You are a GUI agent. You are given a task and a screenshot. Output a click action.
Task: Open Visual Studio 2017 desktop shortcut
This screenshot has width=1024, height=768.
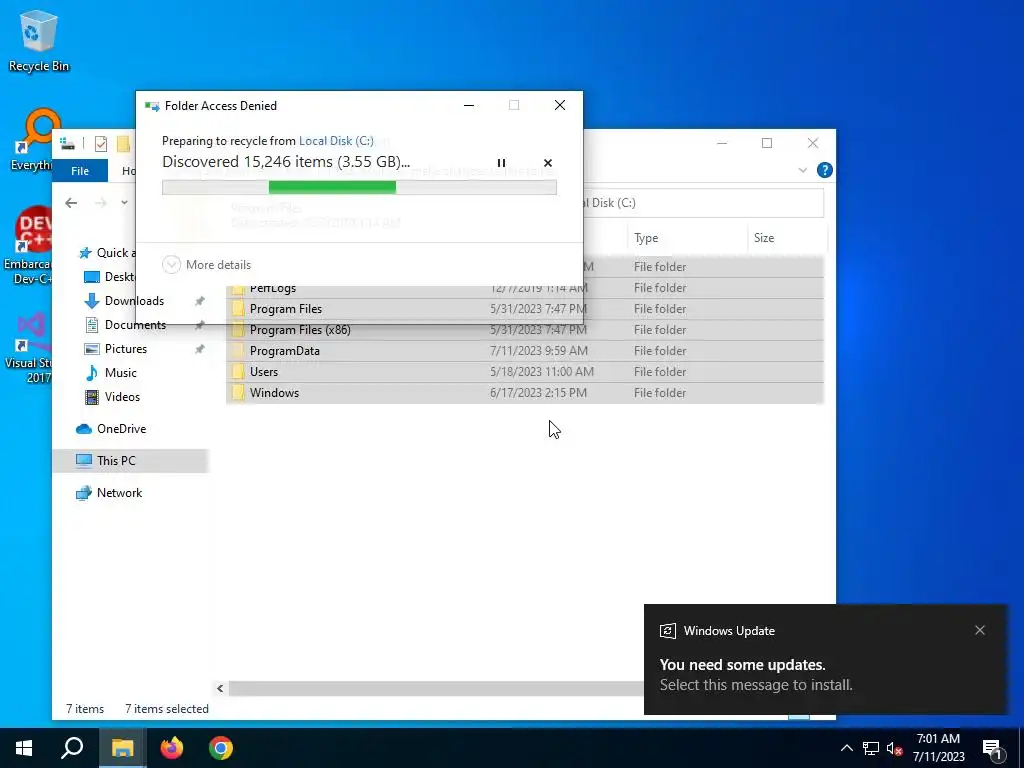(28, 348)
